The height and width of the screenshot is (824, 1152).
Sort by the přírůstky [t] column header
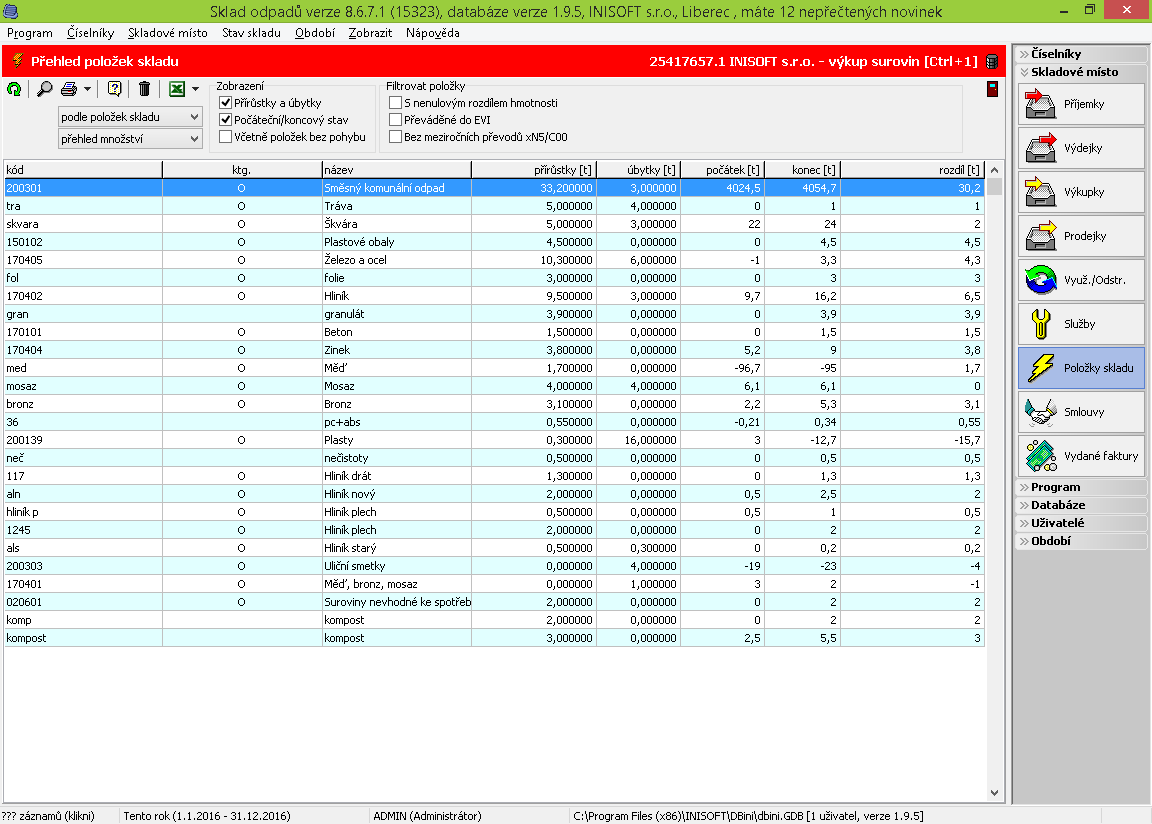(534, 170)
